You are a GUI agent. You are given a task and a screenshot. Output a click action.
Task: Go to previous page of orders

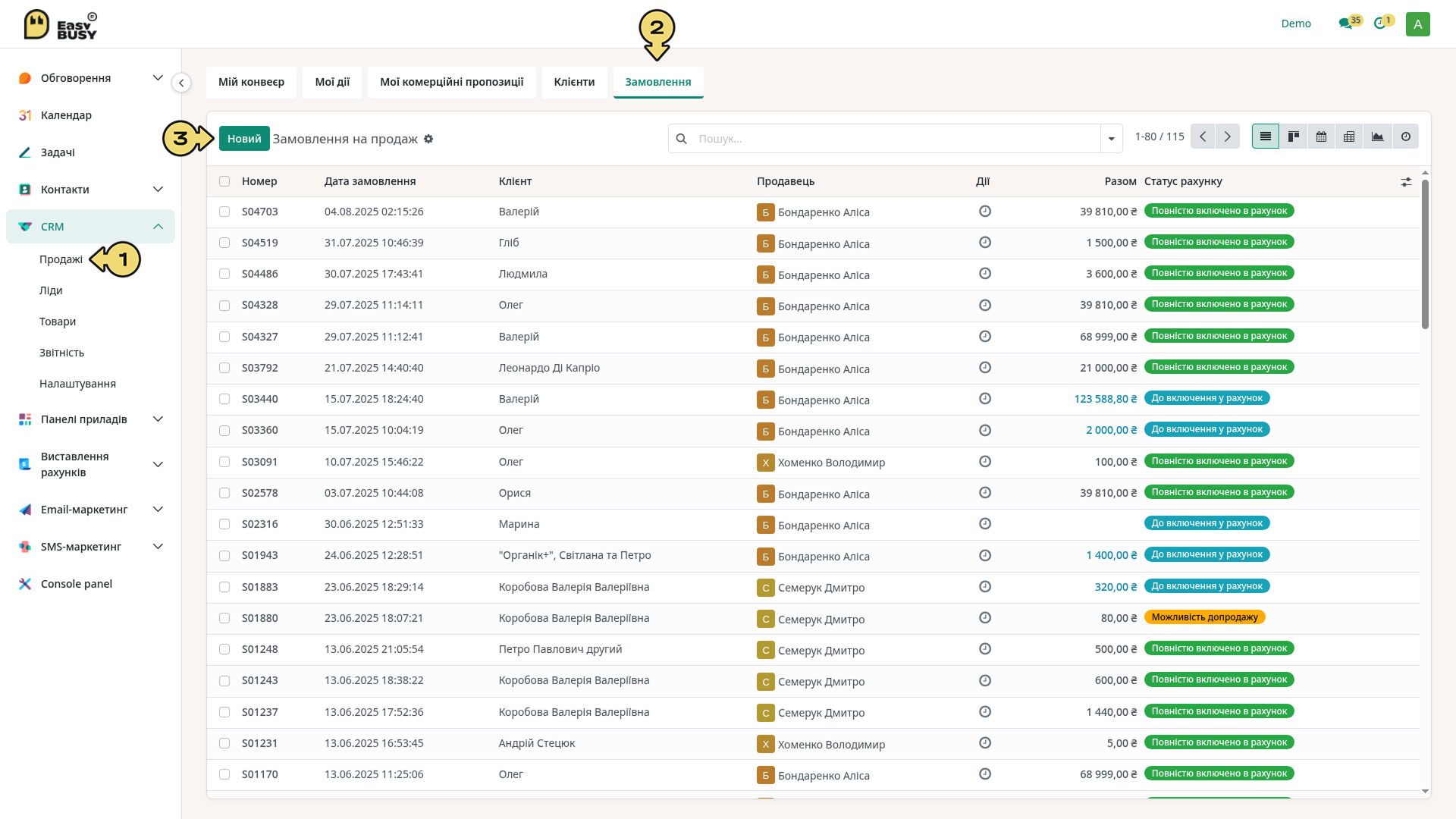point(1203,137)
